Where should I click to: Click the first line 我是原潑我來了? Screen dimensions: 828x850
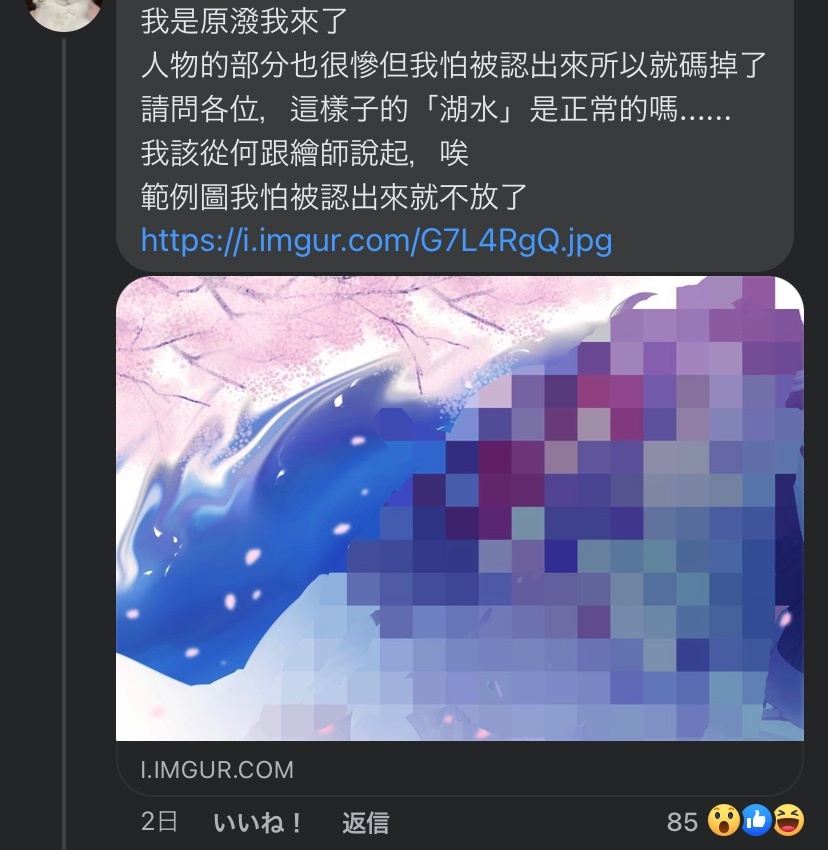pos(245,22)
